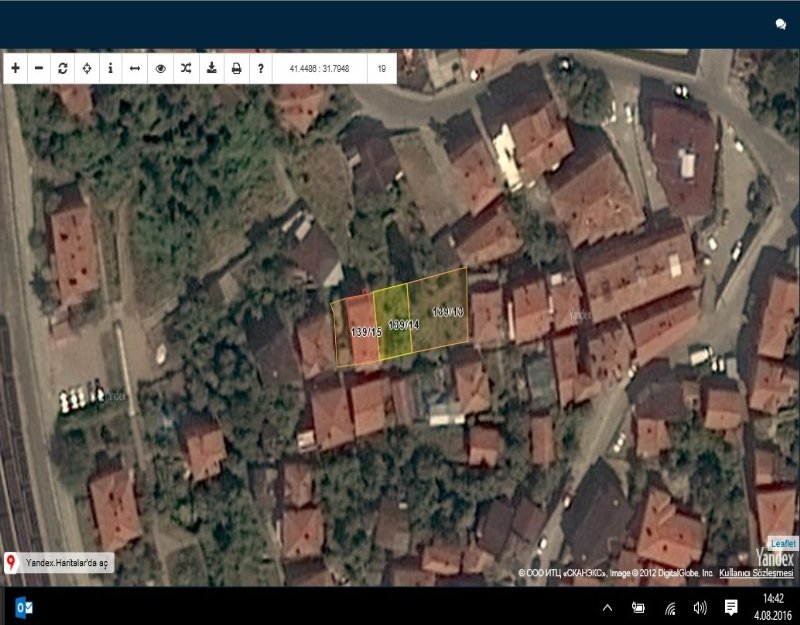Open the chat bubbles icon in header
The image size is (800, 625).
(780, 24)
